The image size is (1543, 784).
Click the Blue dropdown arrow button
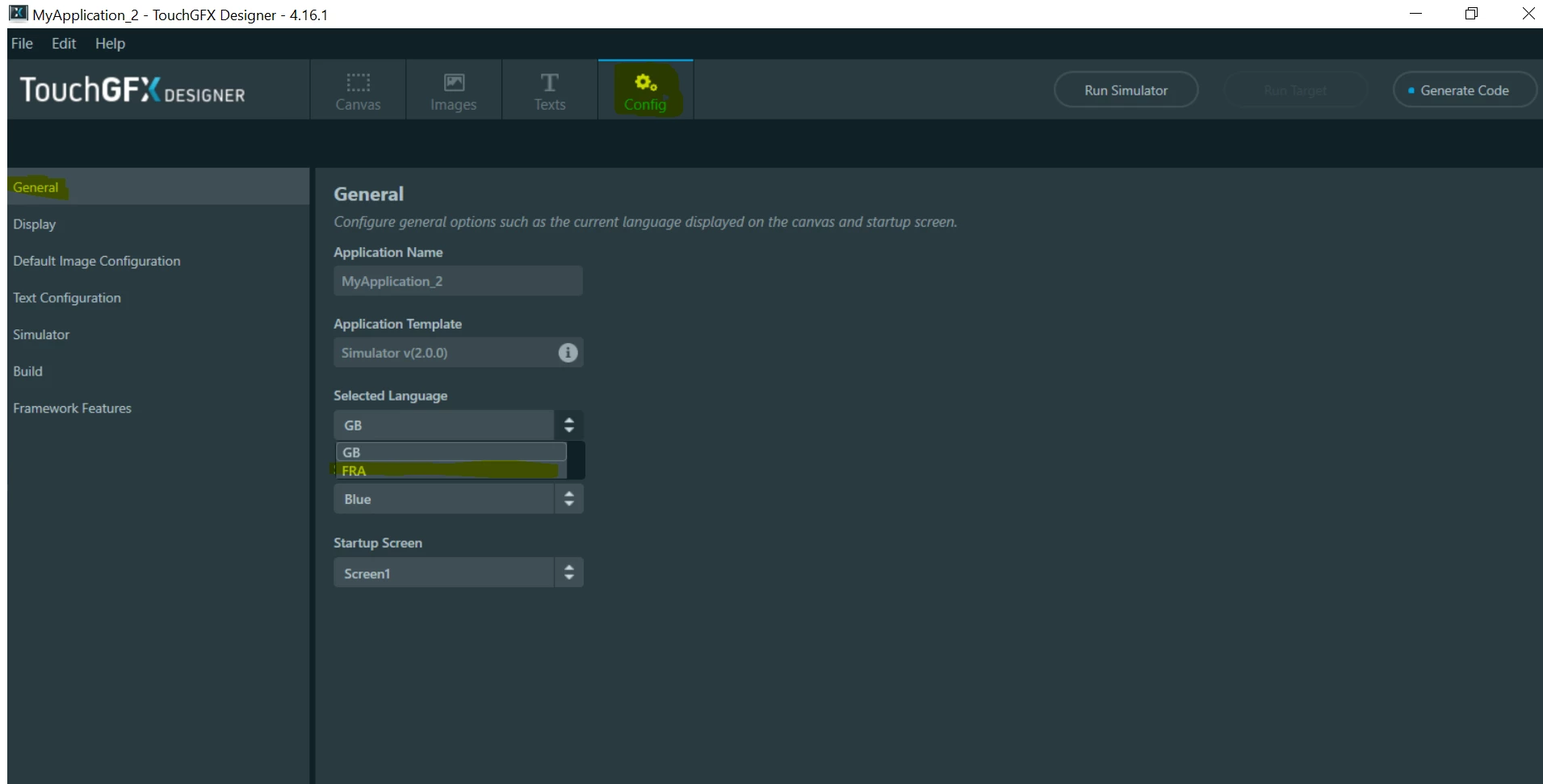click(x=569, y=499)
